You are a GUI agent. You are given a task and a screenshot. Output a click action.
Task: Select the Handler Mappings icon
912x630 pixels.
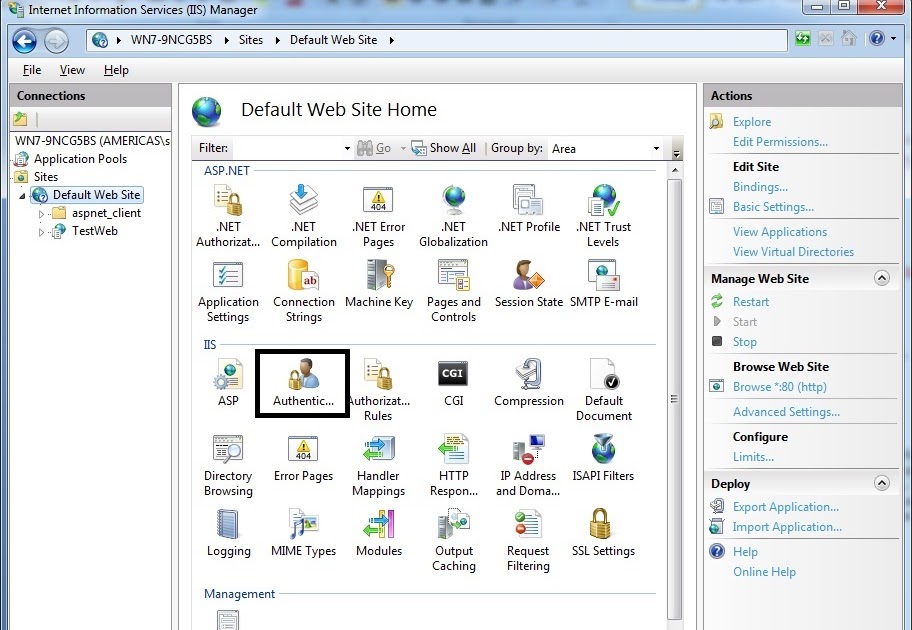[378, 456]
